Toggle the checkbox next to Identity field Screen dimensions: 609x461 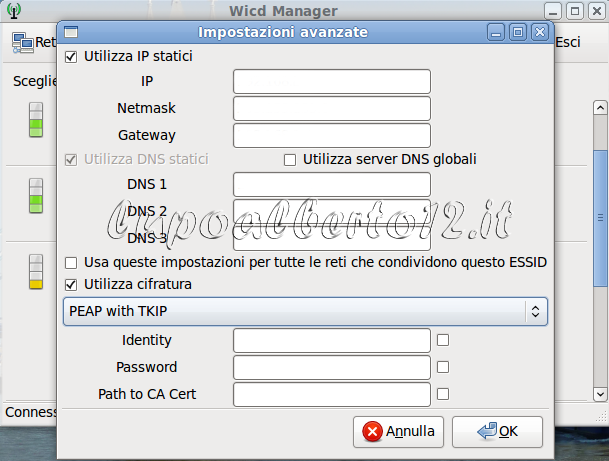point(443,340)
